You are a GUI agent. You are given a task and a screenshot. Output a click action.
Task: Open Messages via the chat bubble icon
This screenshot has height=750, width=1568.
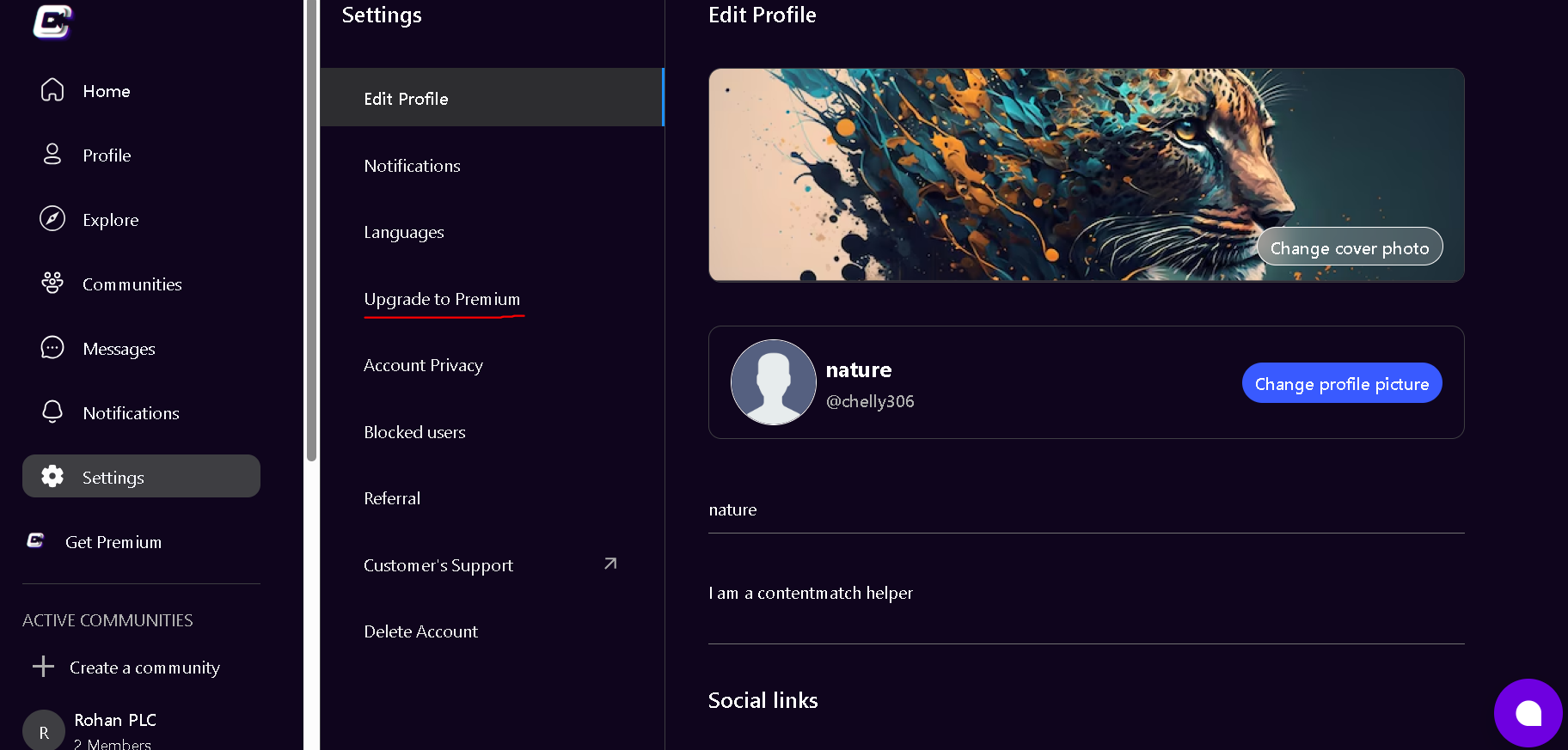(52, 348)
